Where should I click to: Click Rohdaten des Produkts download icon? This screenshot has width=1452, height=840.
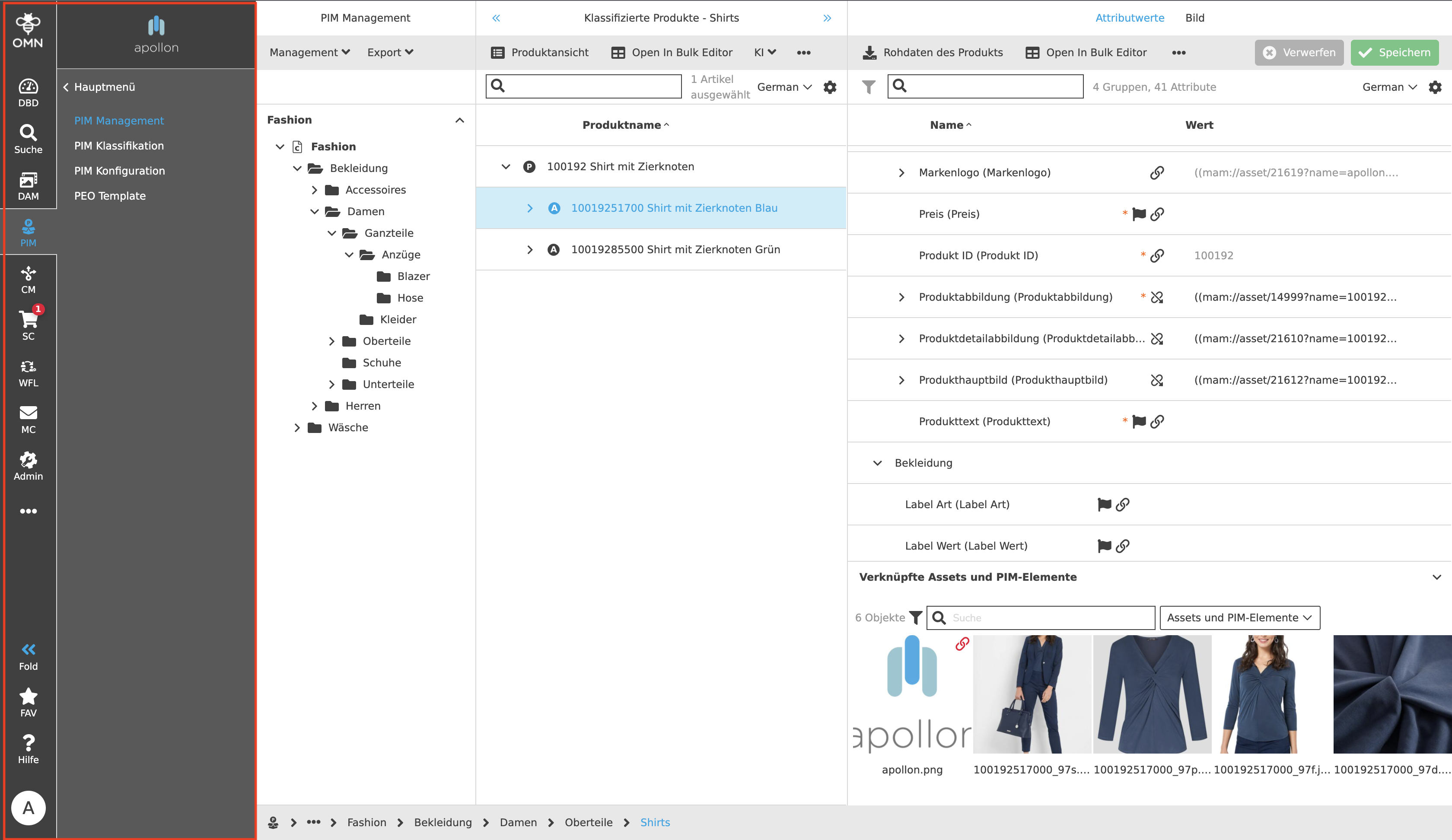[x=869, y=52]
